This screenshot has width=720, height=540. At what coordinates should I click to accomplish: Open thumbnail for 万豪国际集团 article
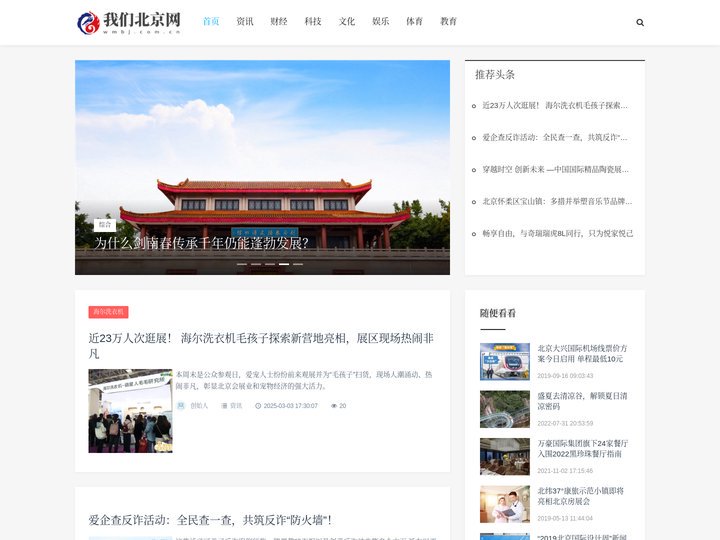click(x=505, y=456)
